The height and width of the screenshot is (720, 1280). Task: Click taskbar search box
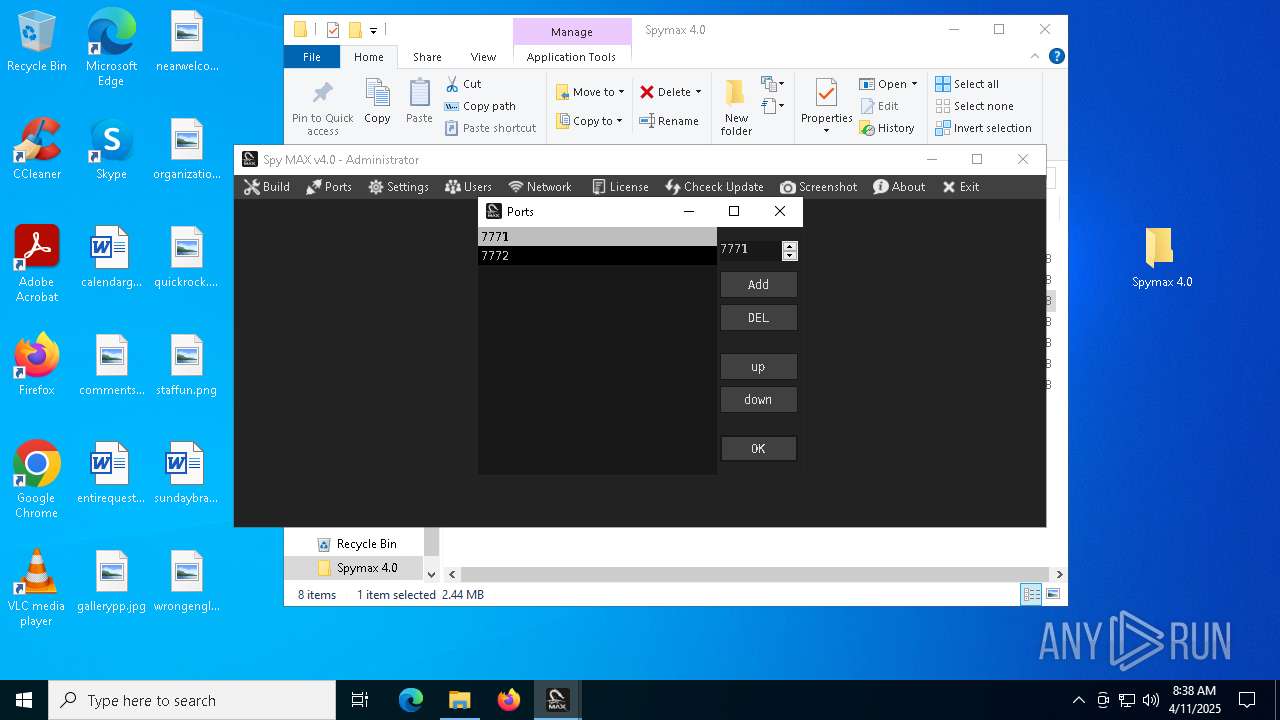tap(192, 700)
